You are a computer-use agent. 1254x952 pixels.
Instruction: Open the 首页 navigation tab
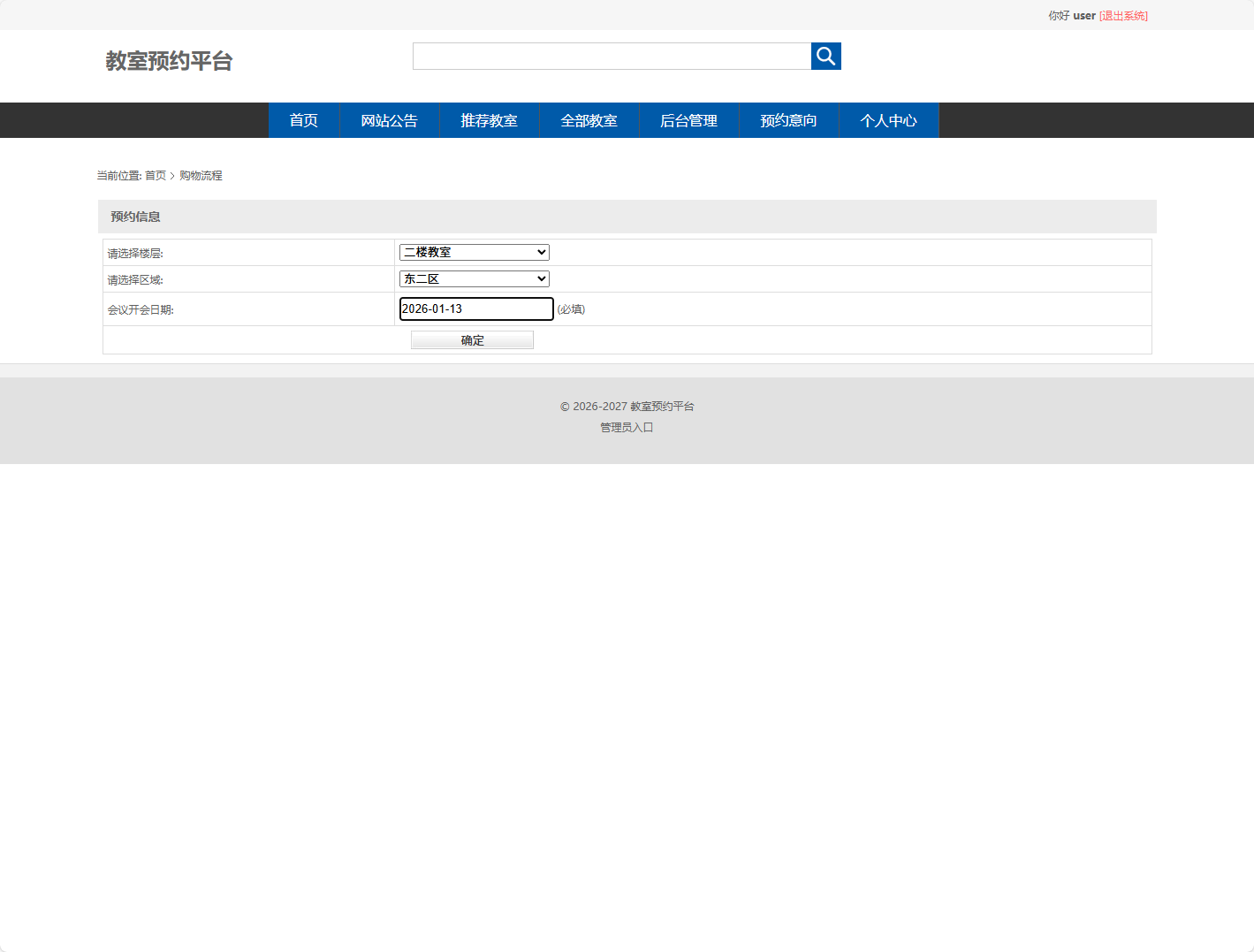304,120
